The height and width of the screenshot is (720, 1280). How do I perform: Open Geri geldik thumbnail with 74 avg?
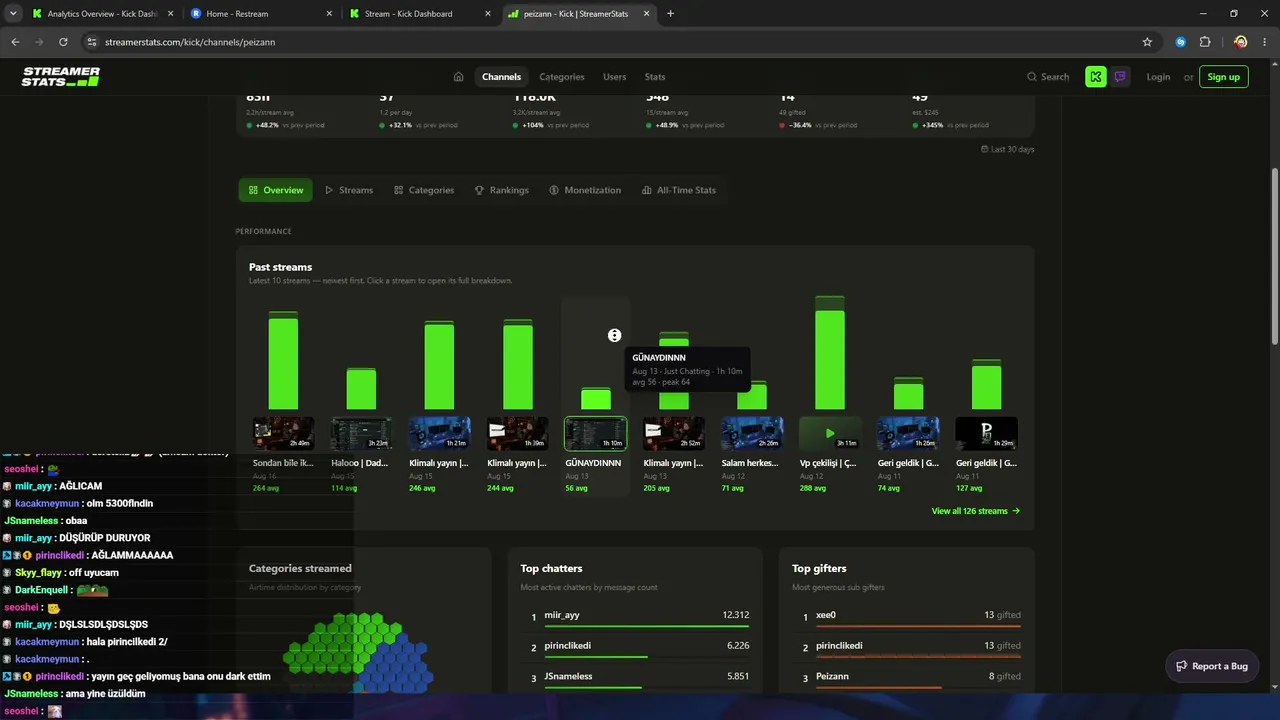pyautogui.click(x=908, y=434)
